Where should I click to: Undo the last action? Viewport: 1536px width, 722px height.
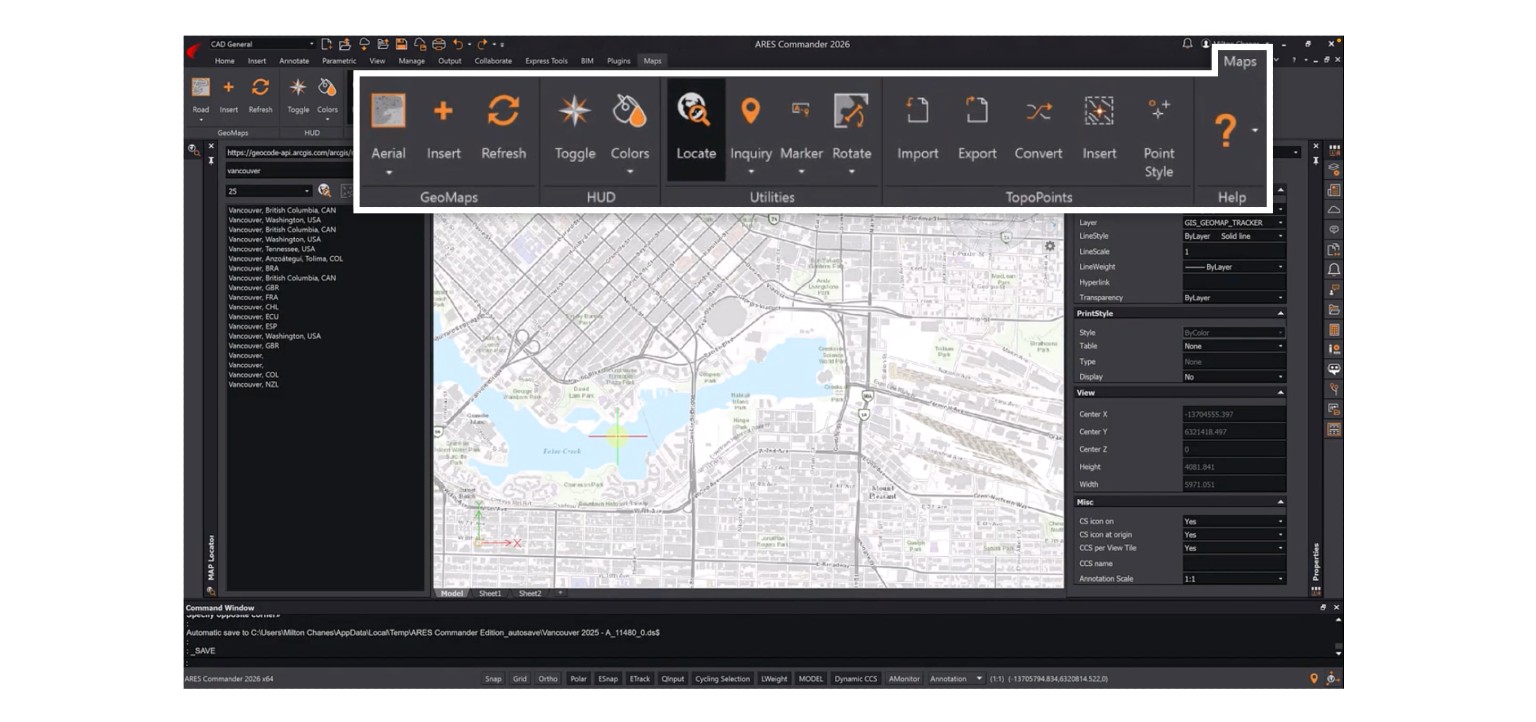point(457,44)
